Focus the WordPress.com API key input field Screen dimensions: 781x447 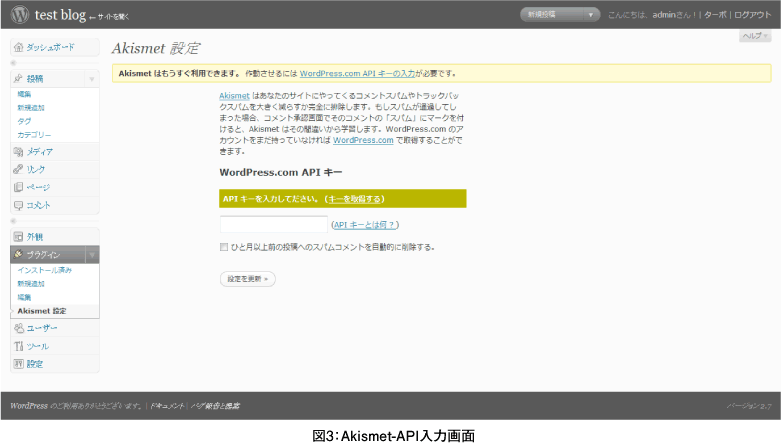[x=273, y=224]
